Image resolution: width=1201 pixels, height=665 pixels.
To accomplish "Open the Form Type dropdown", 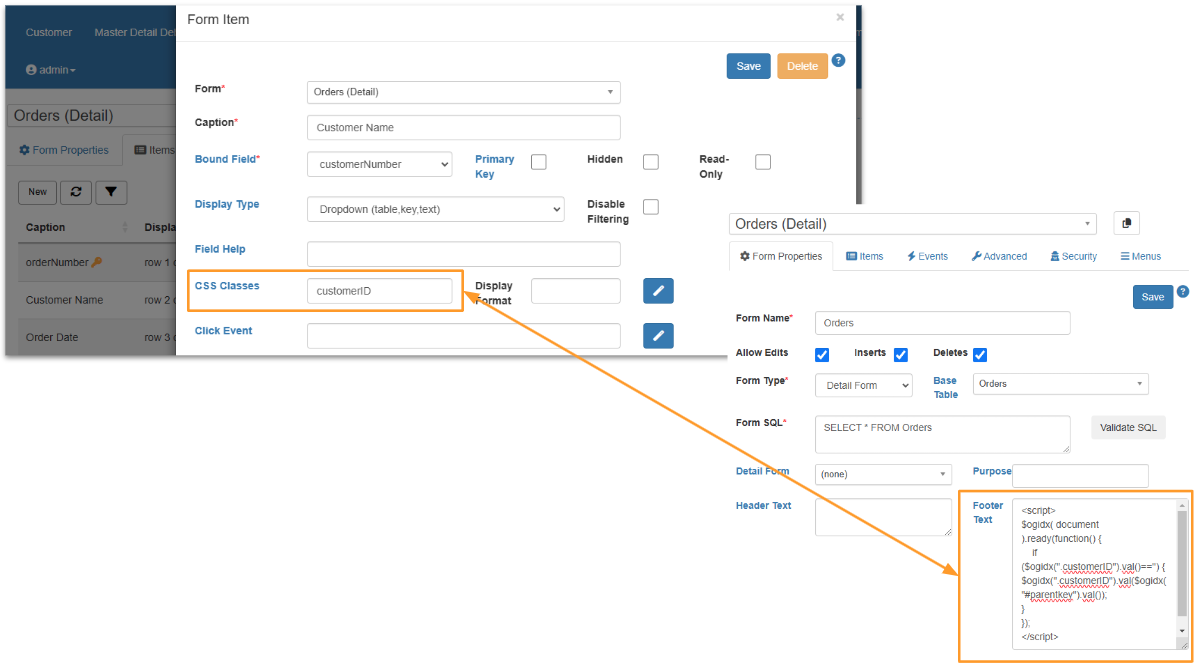I will [x=863, y=385].
